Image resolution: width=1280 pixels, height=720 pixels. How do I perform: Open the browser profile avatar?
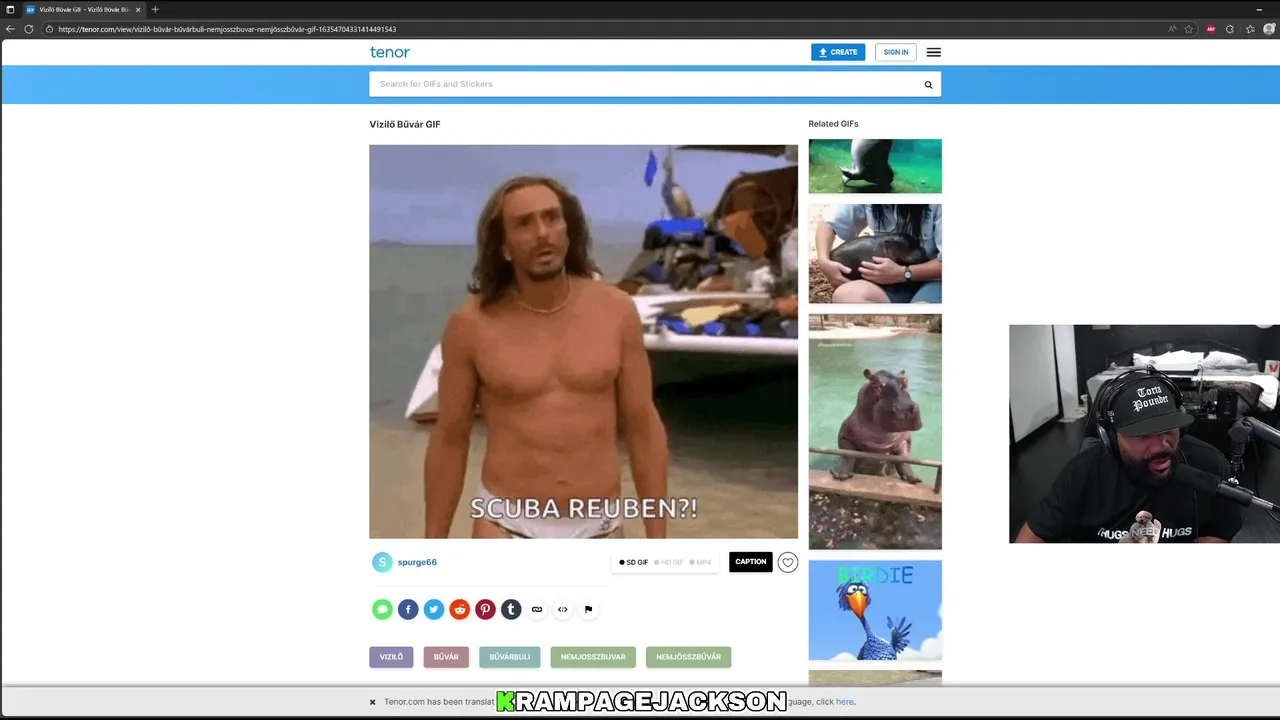1269,29
